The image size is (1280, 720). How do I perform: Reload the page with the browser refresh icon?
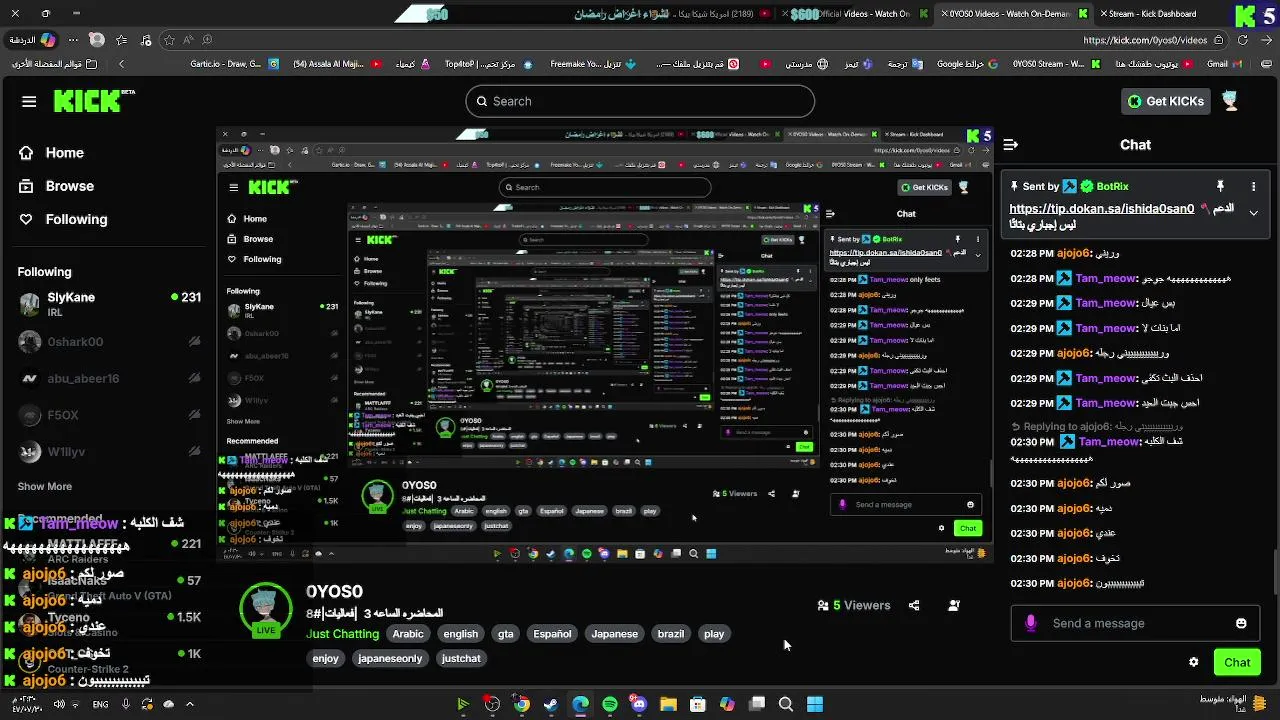click(x=1243, y=40)
